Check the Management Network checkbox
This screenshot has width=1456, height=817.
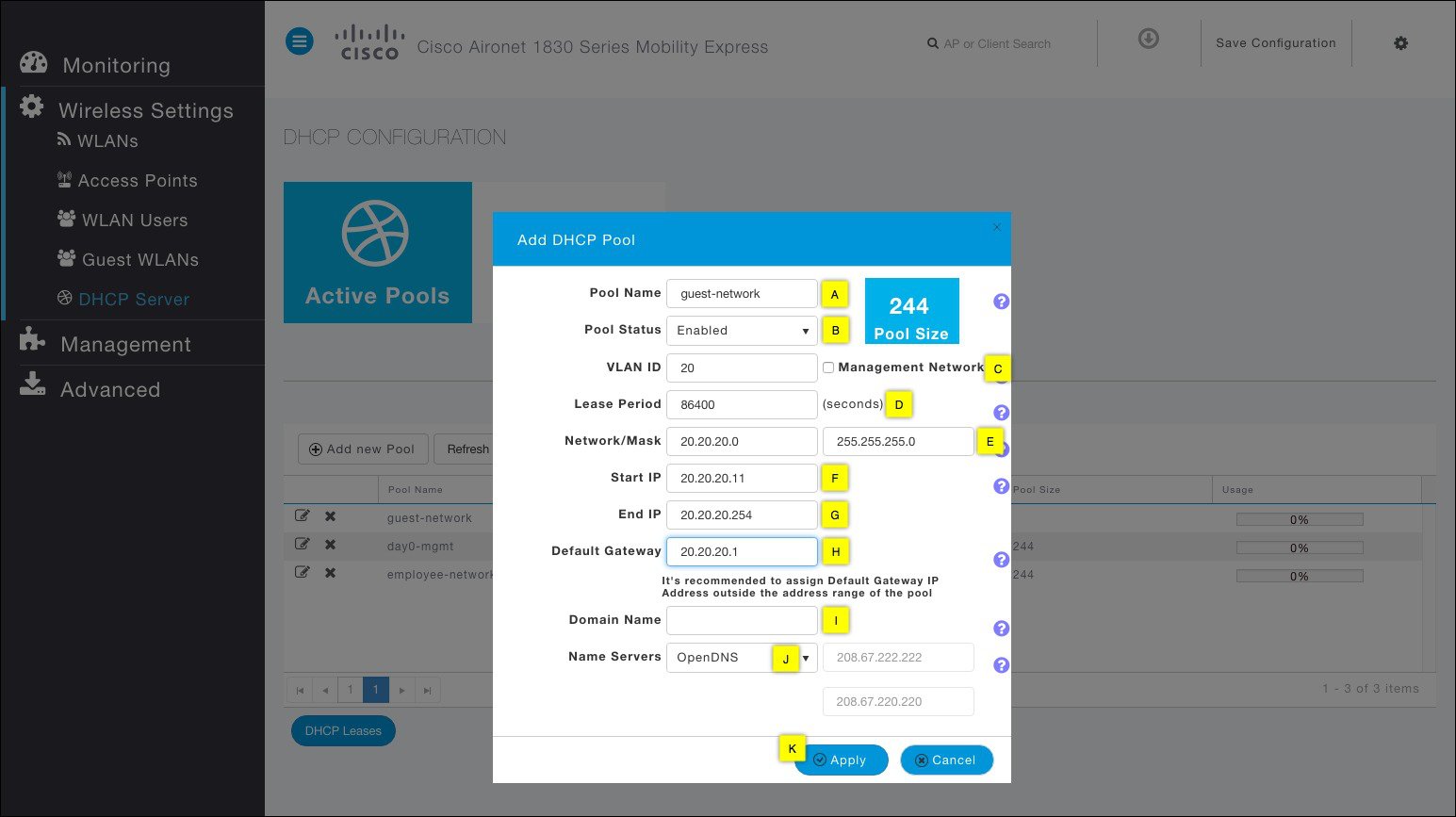tap(827, 367)
